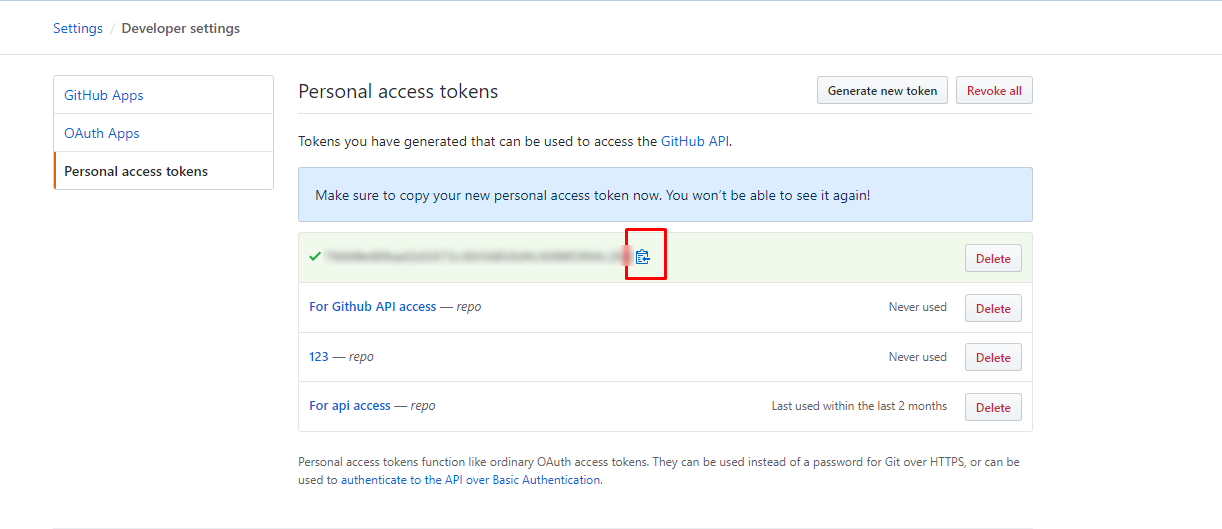Open the GitHub API link
The image size is (1222, 529).
coord(695,142)
